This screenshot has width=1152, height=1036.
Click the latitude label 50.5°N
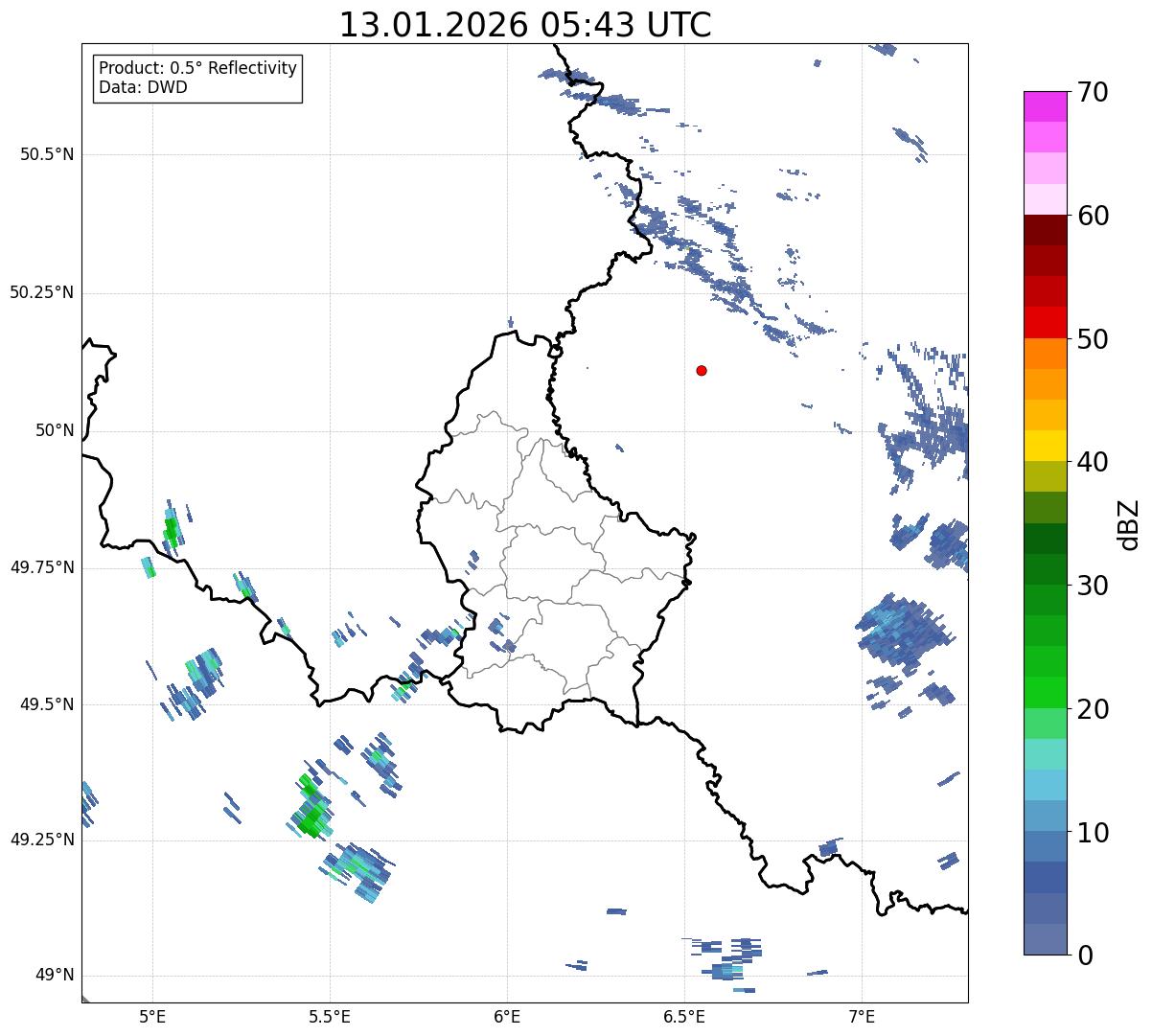click(47, 154)
